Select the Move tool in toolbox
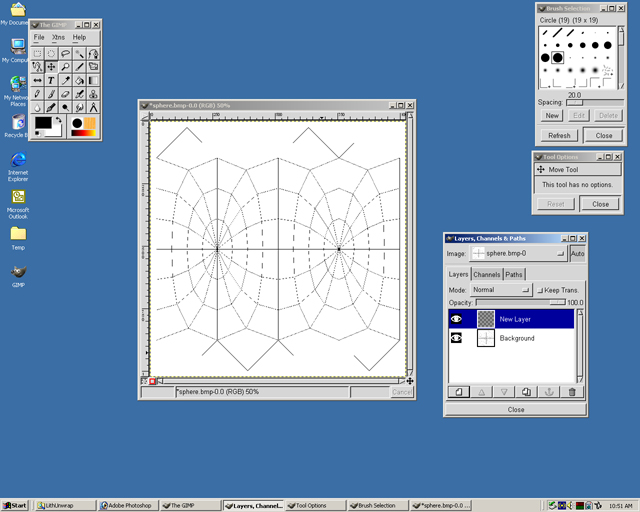Screen dimensions: 640x512 click(x=51, y=67)
